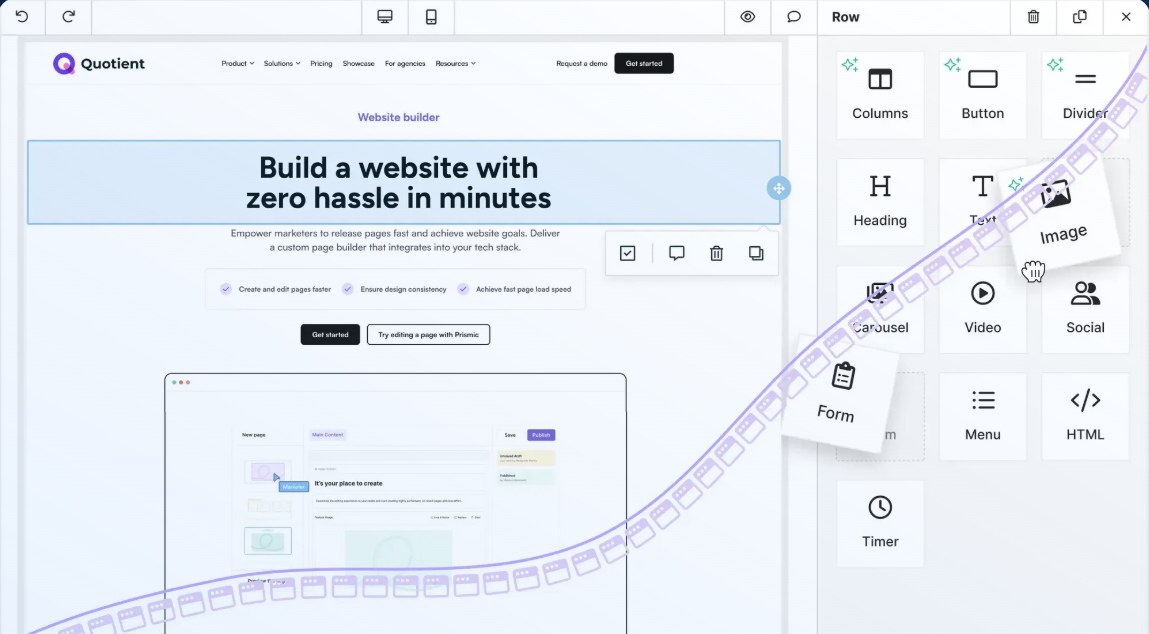Image resolution: width=1149 pixels, height=634 pixels.
Task: Toggle the checkmark in the floating heading toolbar
Action: click(627, 254)
